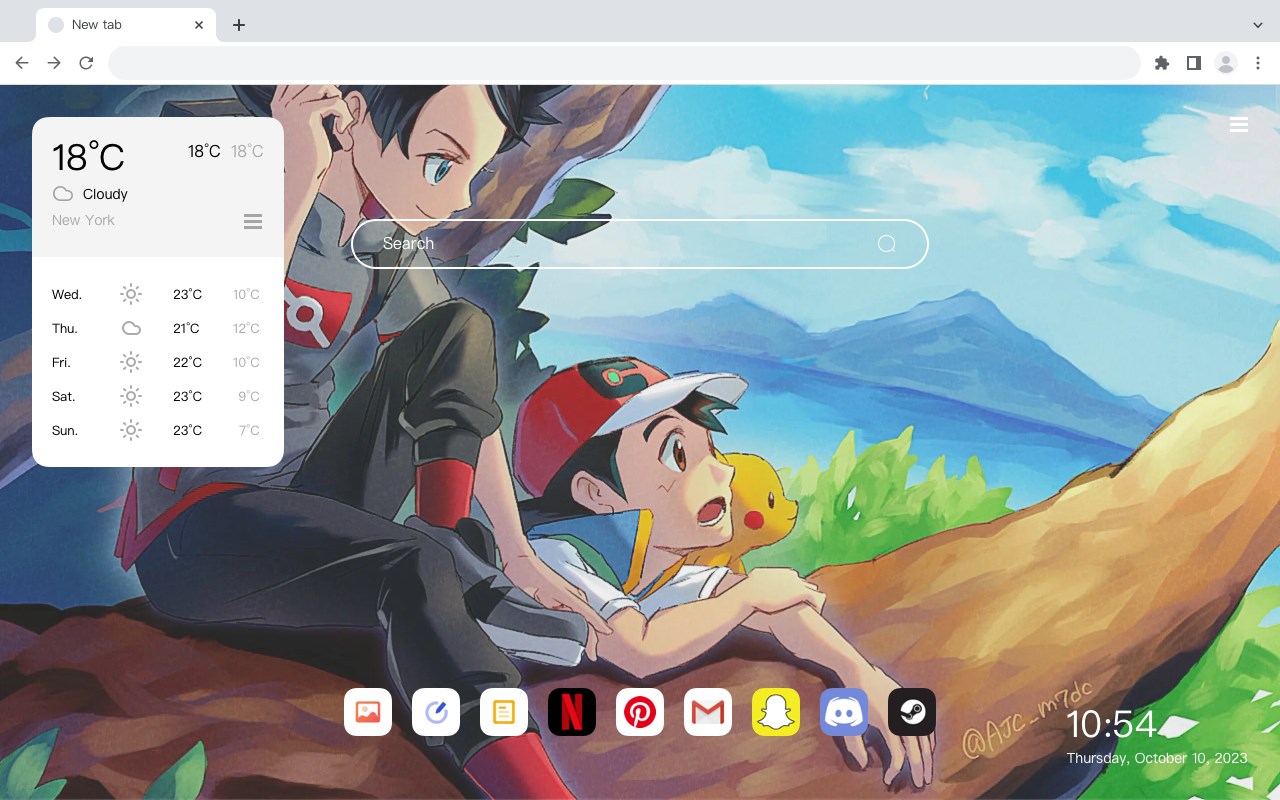Image resolution: width=1280 pixels, height=800 pixels.
Task: Open the Discord shortcut
Action: click(844, 712)
